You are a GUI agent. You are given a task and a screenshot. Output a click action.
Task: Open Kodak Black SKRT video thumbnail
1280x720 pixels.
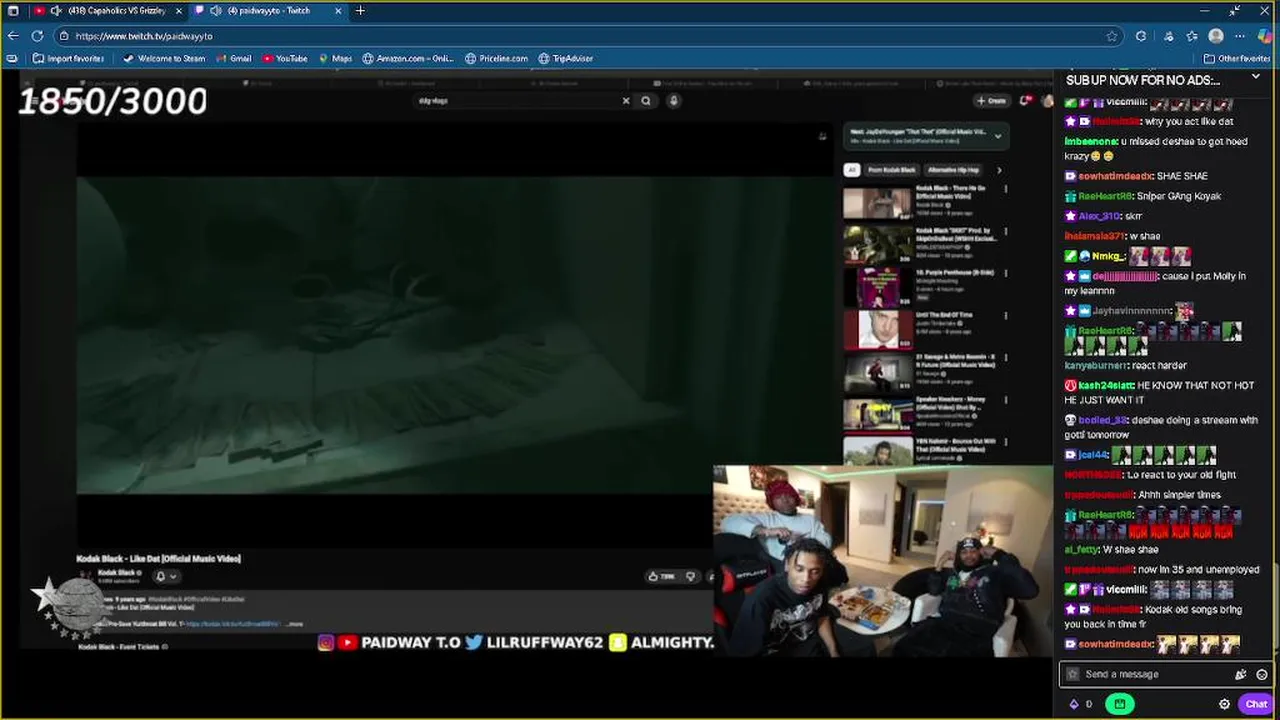point(877,244)
